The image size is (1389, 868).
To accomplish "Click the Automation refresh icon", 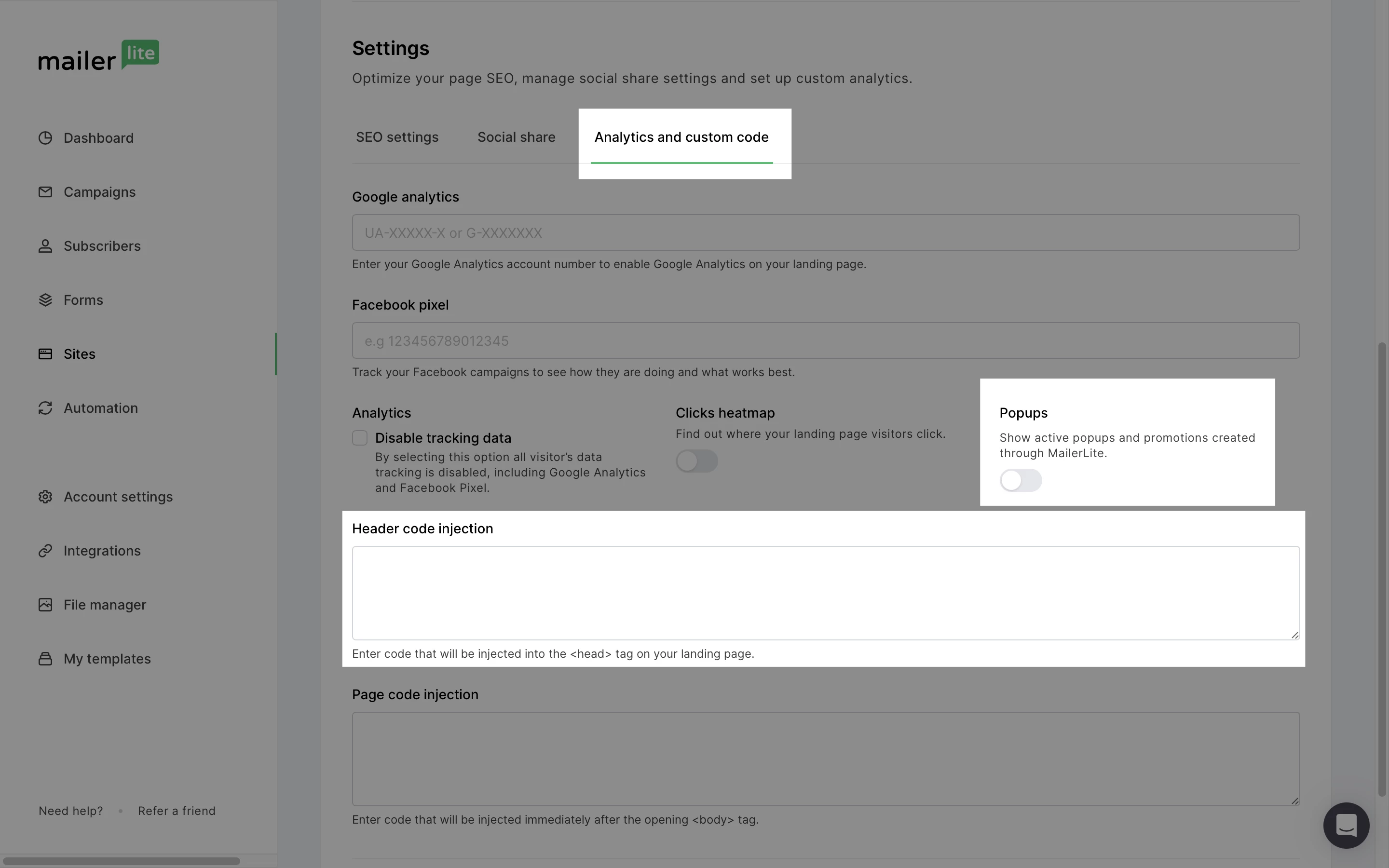I will coord(45,407).
